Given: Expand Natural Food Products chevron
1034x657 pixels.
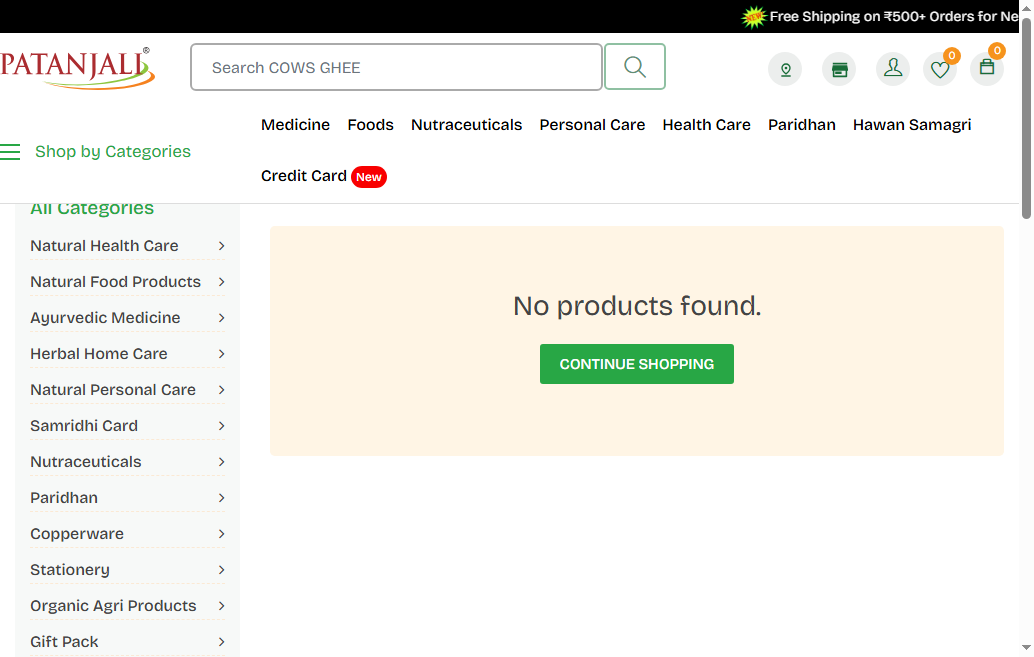Looking at the screenshot, I should click(222, 282).
